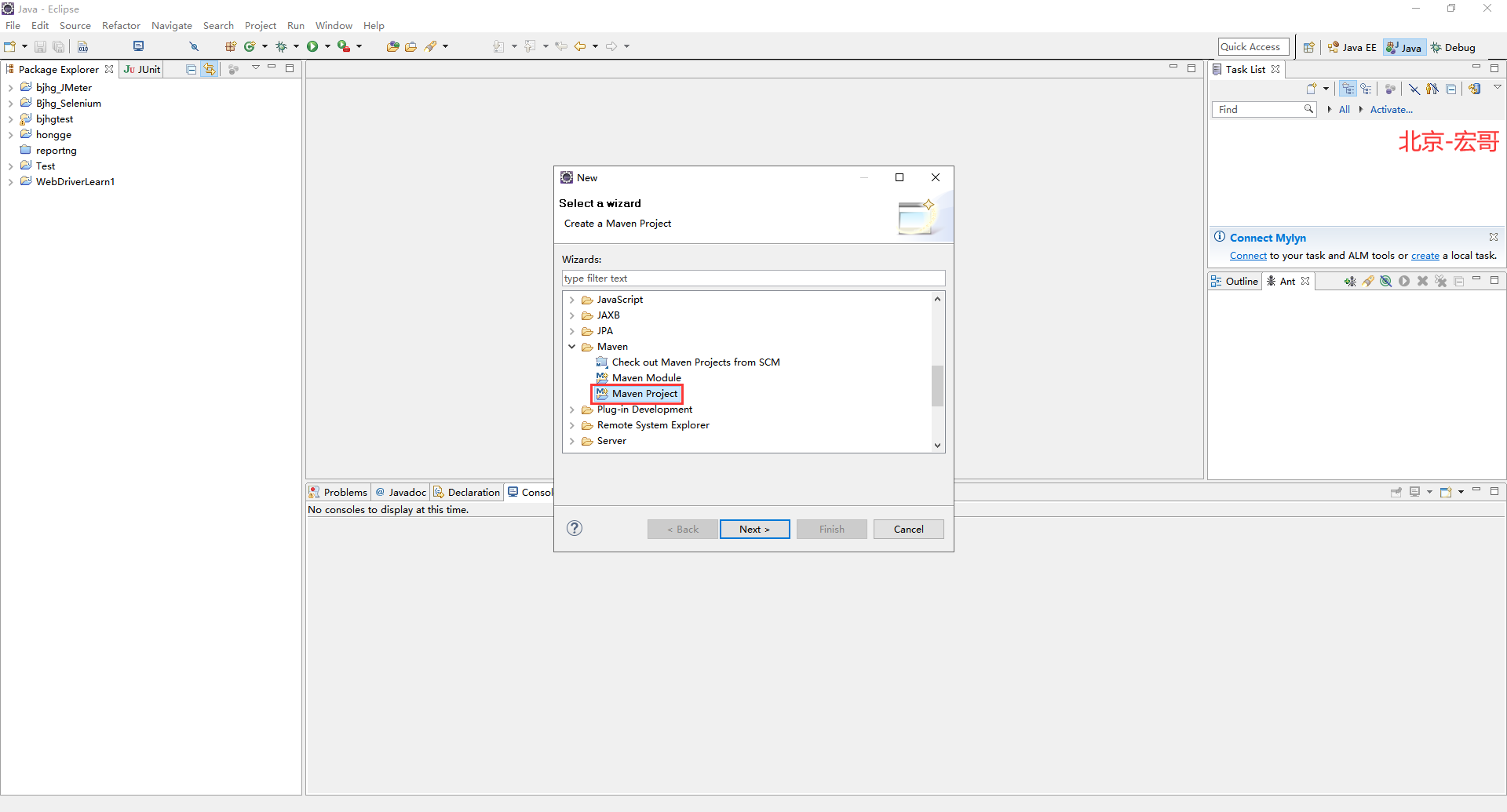This screenshot has height=812, width=1507.
Task: Open Package Explorer view menu triangle
Action: (256, 68)
